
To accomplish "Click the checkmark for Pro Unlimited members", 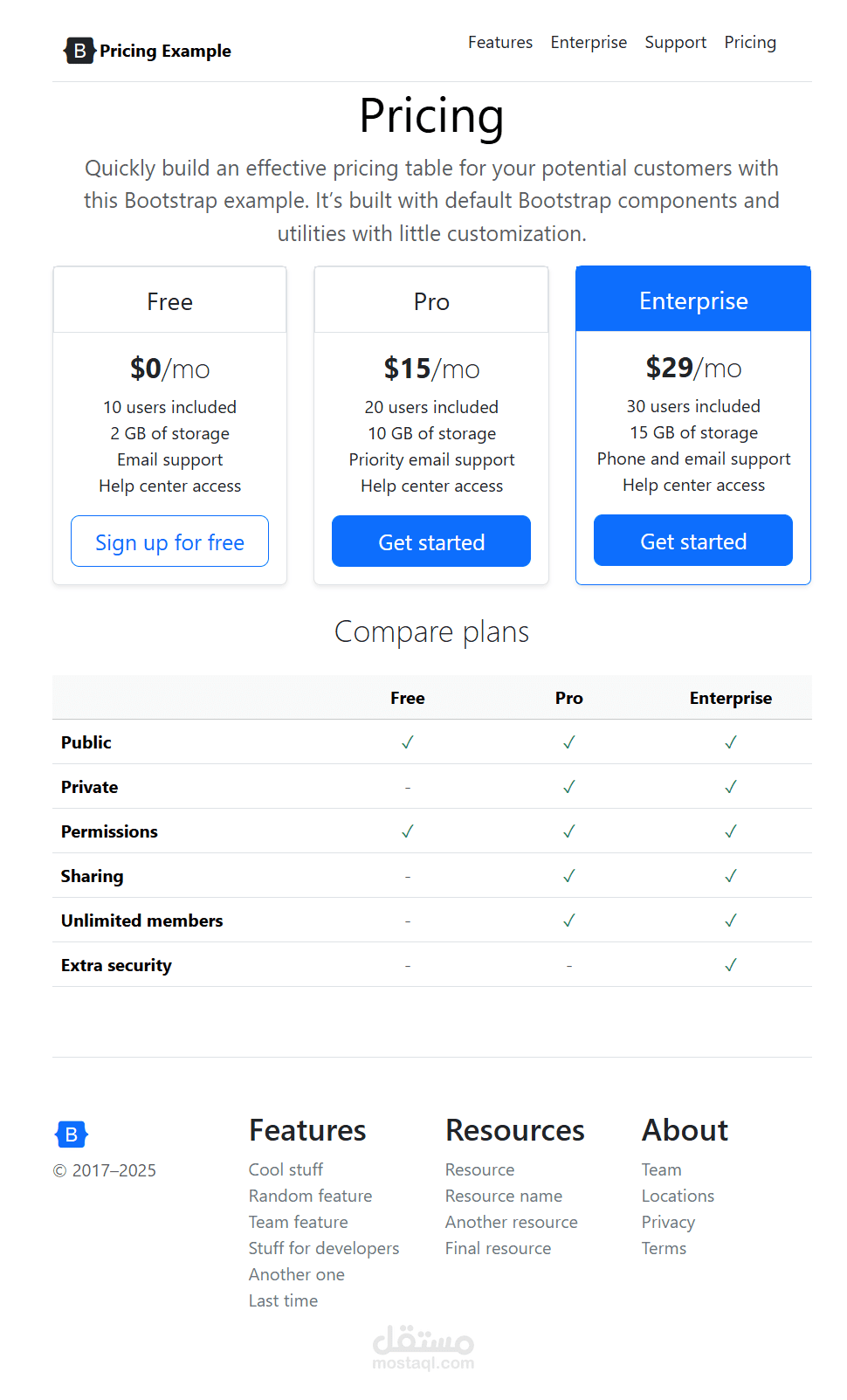I will 568,920.
